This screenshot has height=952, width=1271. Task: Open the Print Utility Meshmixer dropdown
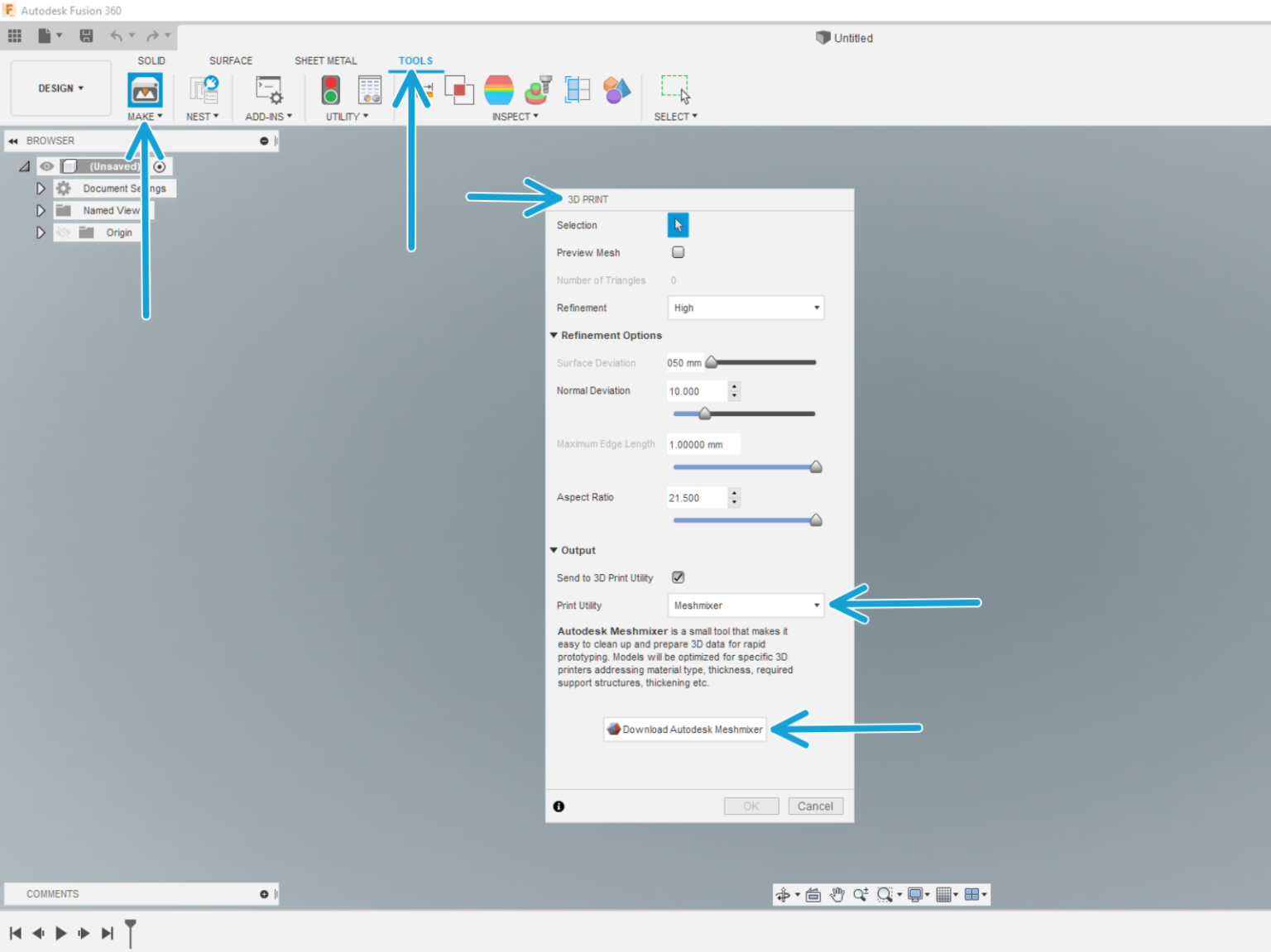tap(745, 605)
